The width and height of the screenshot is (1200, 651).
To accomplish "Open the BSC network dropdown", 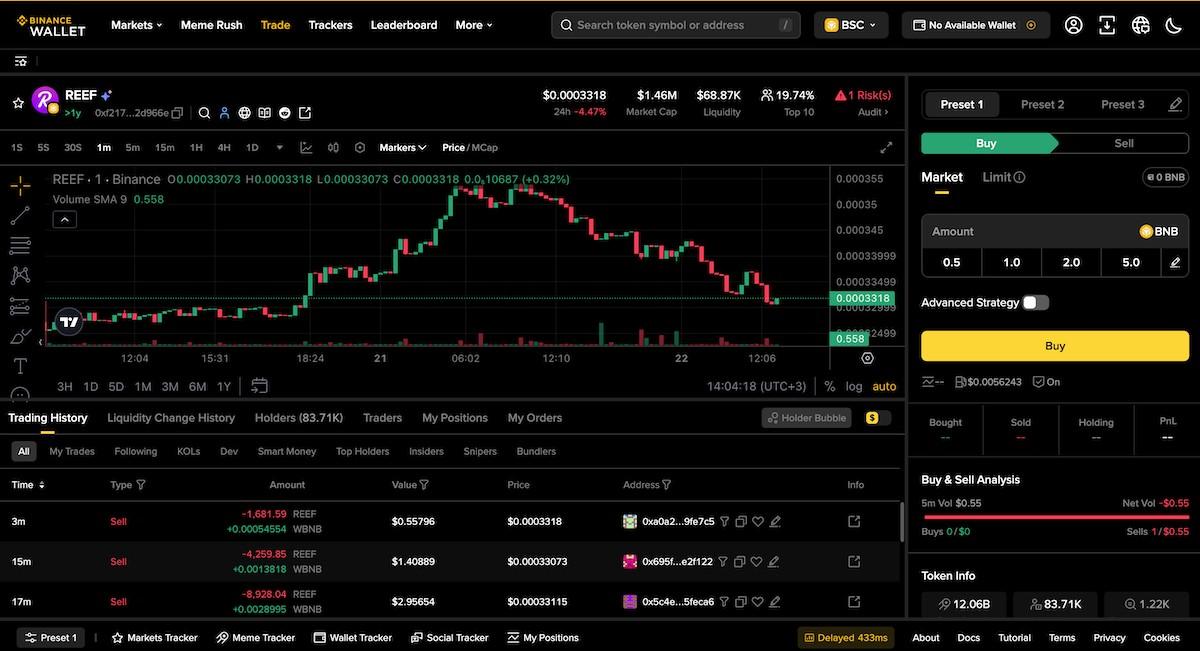I will pyautogui.click(x=851, y=24).
